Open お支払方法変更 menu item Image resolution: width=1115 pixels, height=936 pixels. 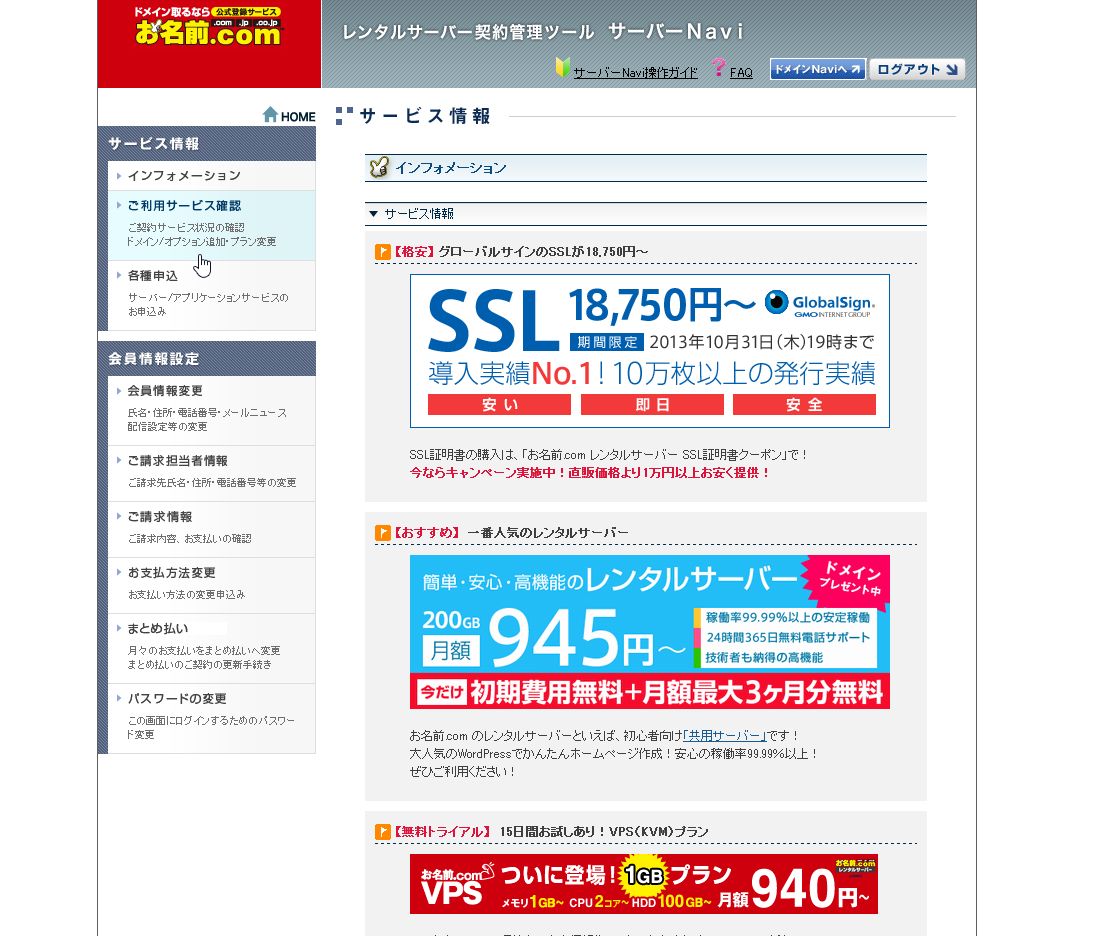tap(211, 585)
